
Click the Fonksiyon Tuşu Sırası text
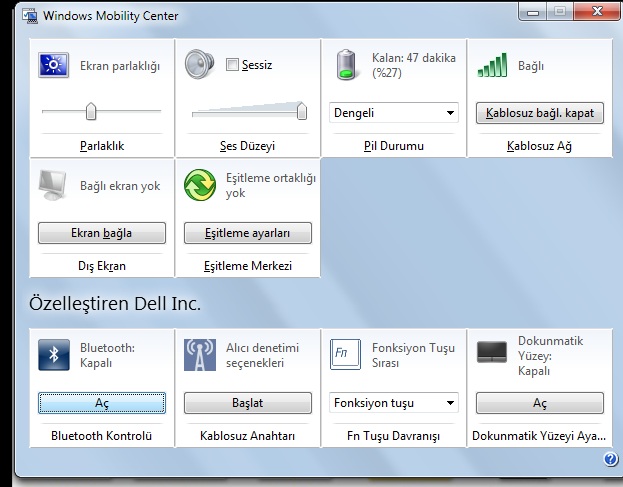click(x=413, y=355)
